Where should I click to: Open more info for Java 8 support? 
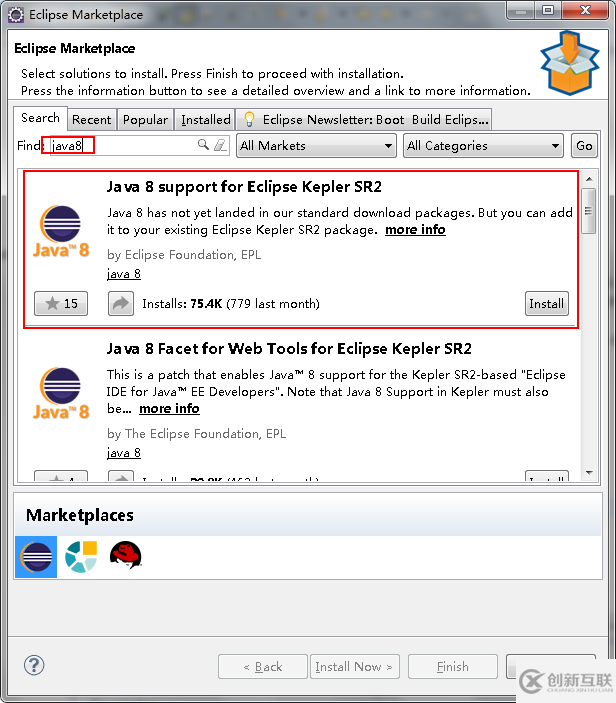click(415, 230)
